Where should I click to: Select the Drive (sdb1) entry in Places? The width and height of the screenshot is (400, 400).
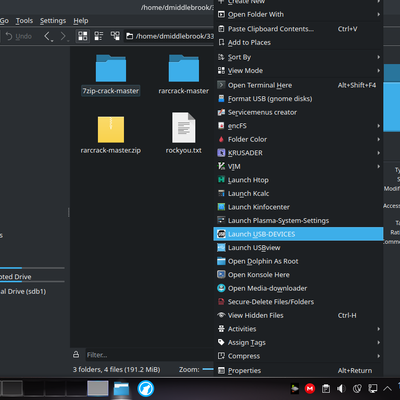click(23, 291)
